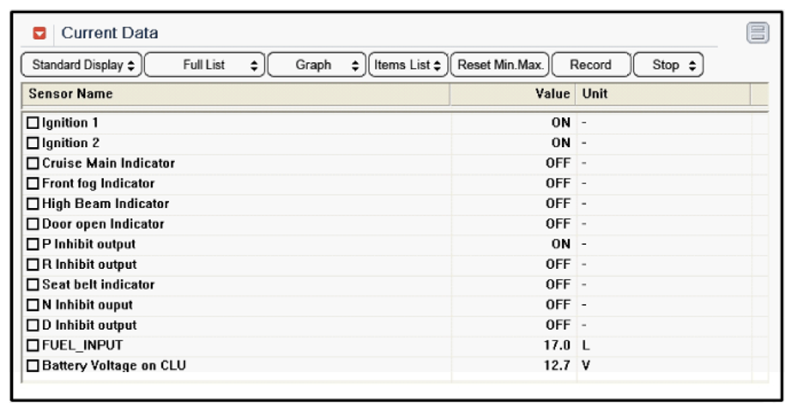
Task: Open the Stop dropdown
Action: tap(668, 65)
